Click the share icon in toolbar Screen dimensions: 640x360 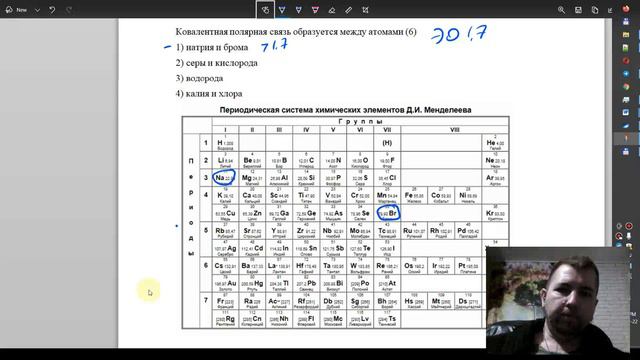pyautogui.click(x=610, y=10)
